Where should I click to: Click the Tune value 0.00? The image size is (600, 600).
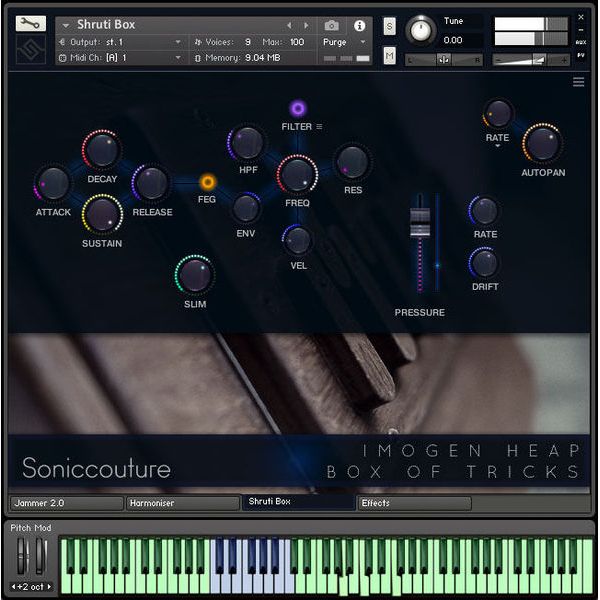[x=453, y=40]
